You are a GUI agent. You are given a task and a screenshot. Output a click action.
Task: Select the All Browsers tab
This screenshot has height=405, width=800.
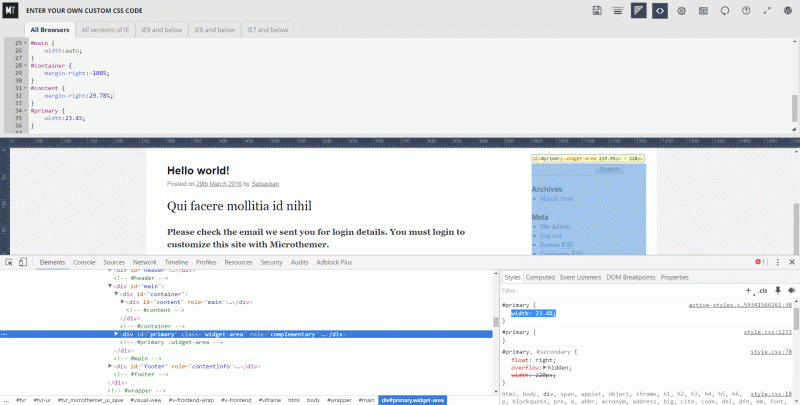point(50,30)
